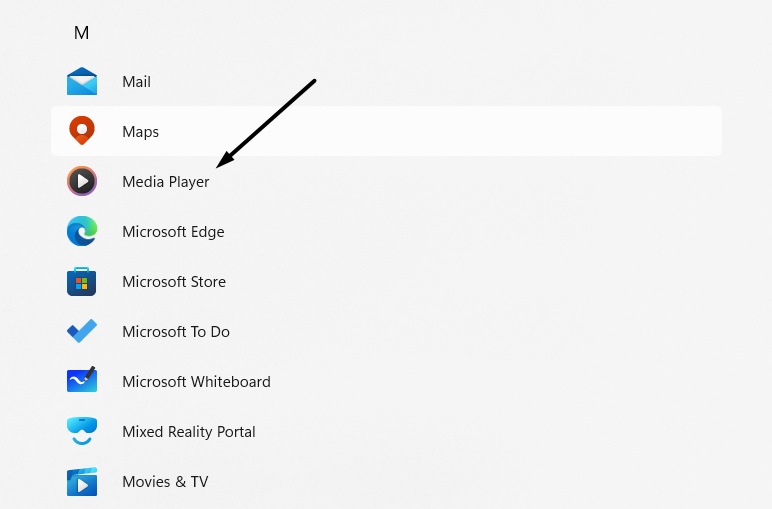Viewport: 772px width, 509px height.
Task: Click the Microsoft Whiteboard icon
Action: (82, 381)
